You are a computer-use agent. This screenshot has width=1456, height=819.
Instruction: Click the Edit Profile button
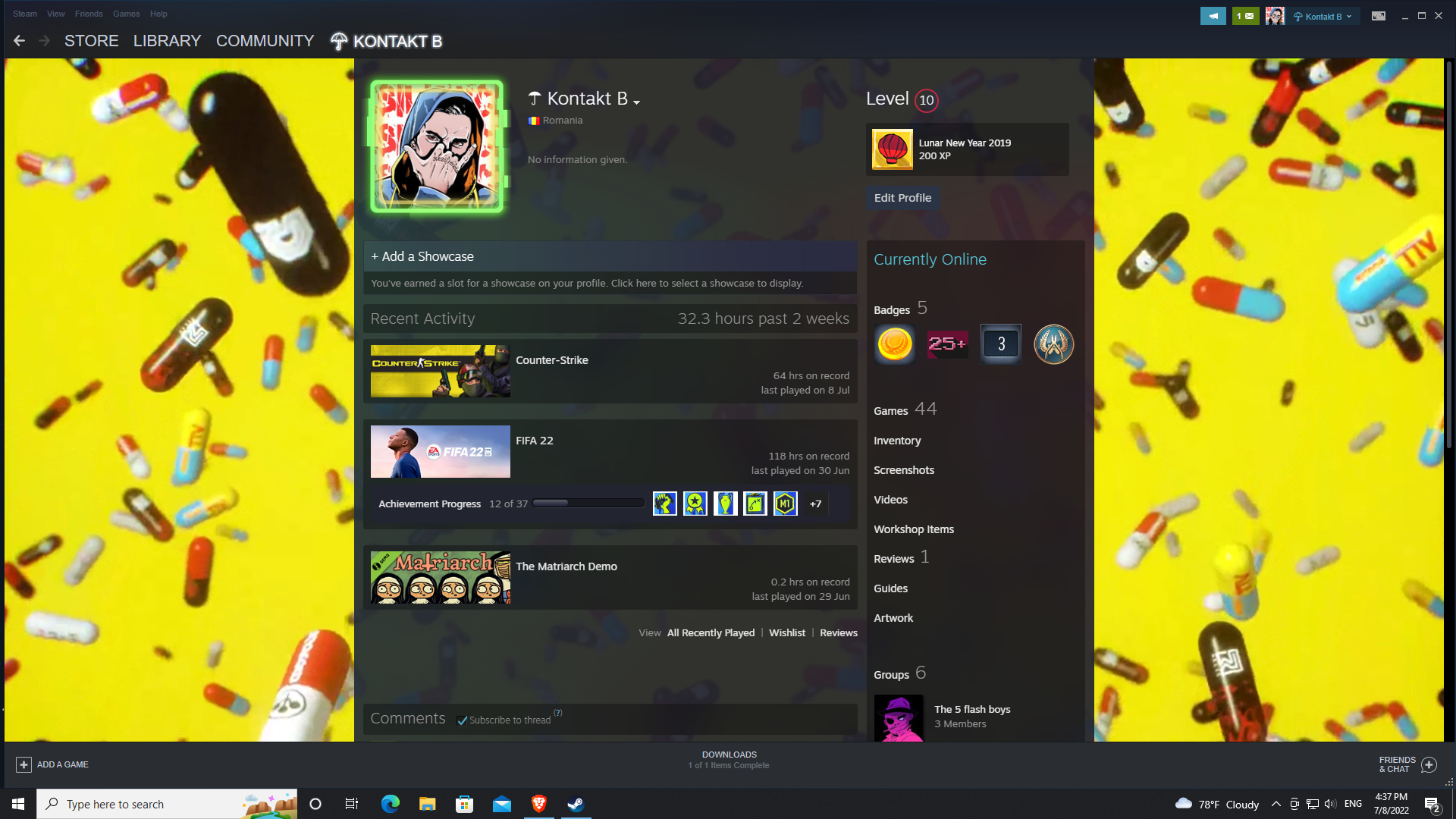click(x=902, y=198)
